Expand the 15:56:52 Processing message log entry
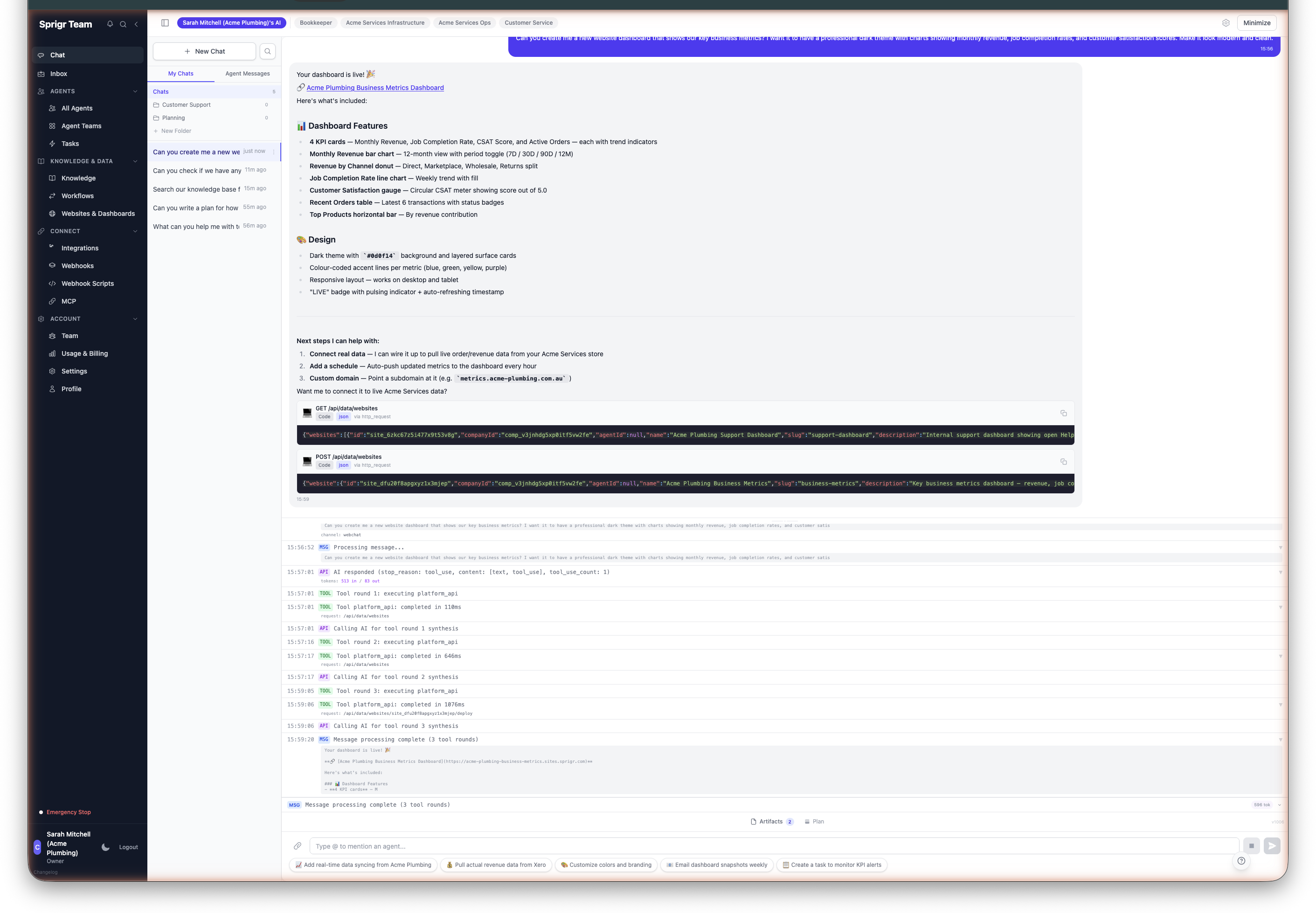The image size is (1316, 913). tap(1280, 547)
